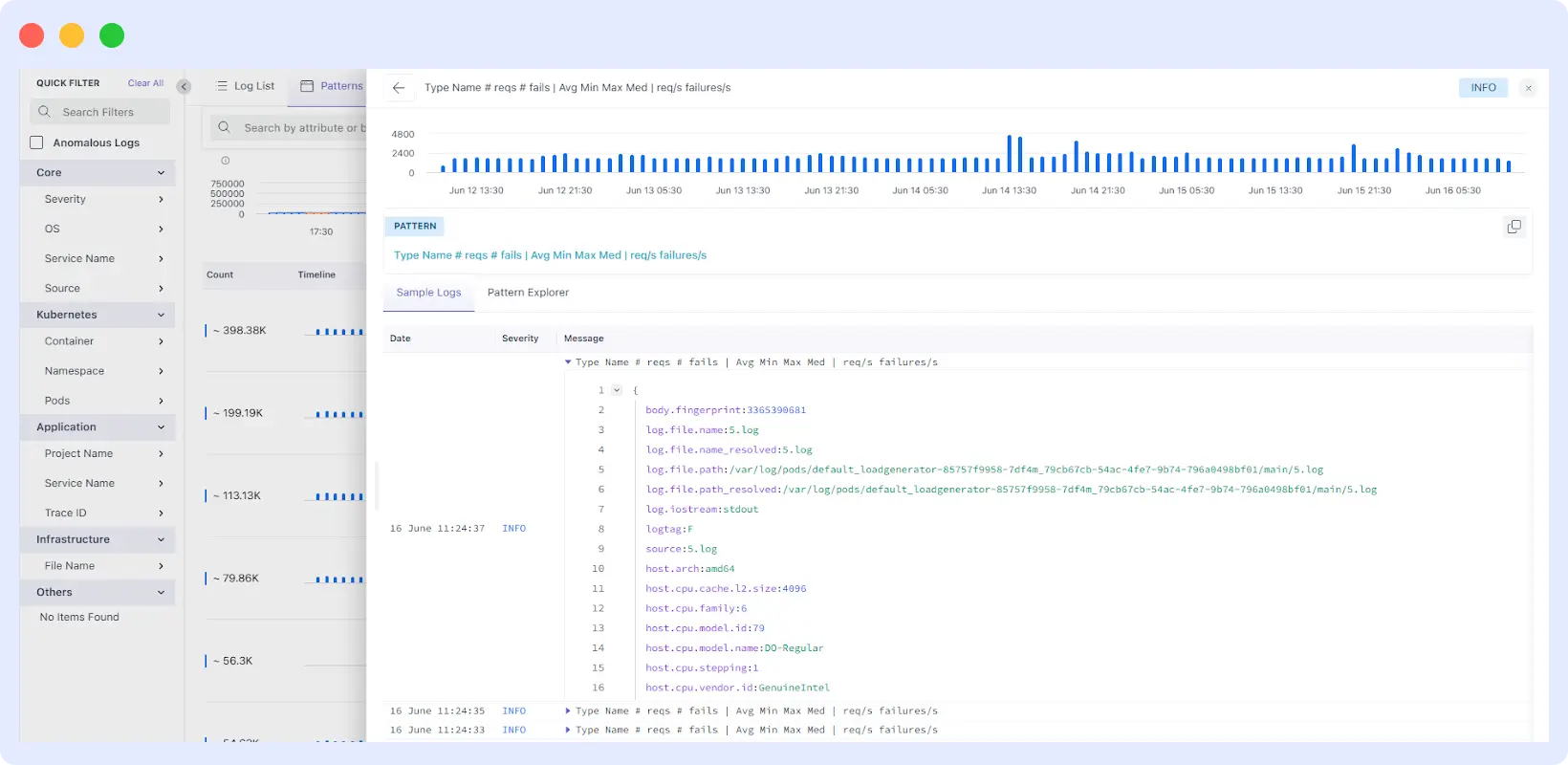1568x765 pixels.
Task: Click the Log List tab icon
Action: click(x=222, y=86)
